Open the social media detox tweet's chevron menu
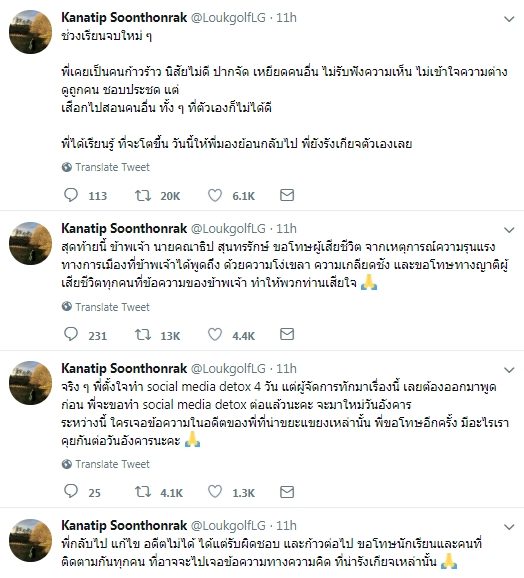 pyautogui.click(x=509, y=370)
